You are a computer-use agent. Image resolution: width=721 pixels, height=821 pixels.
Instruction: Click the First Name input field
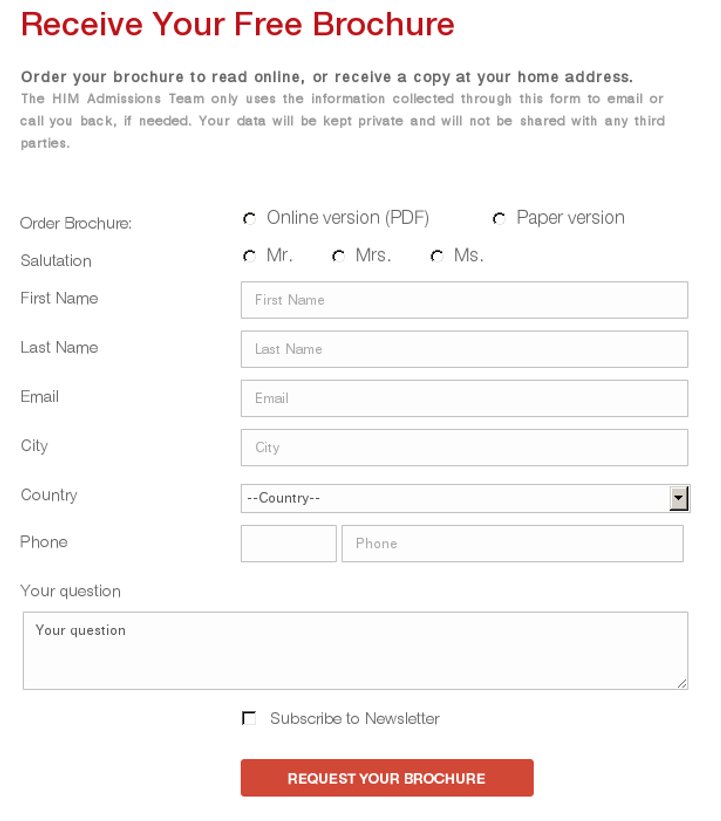464,300
